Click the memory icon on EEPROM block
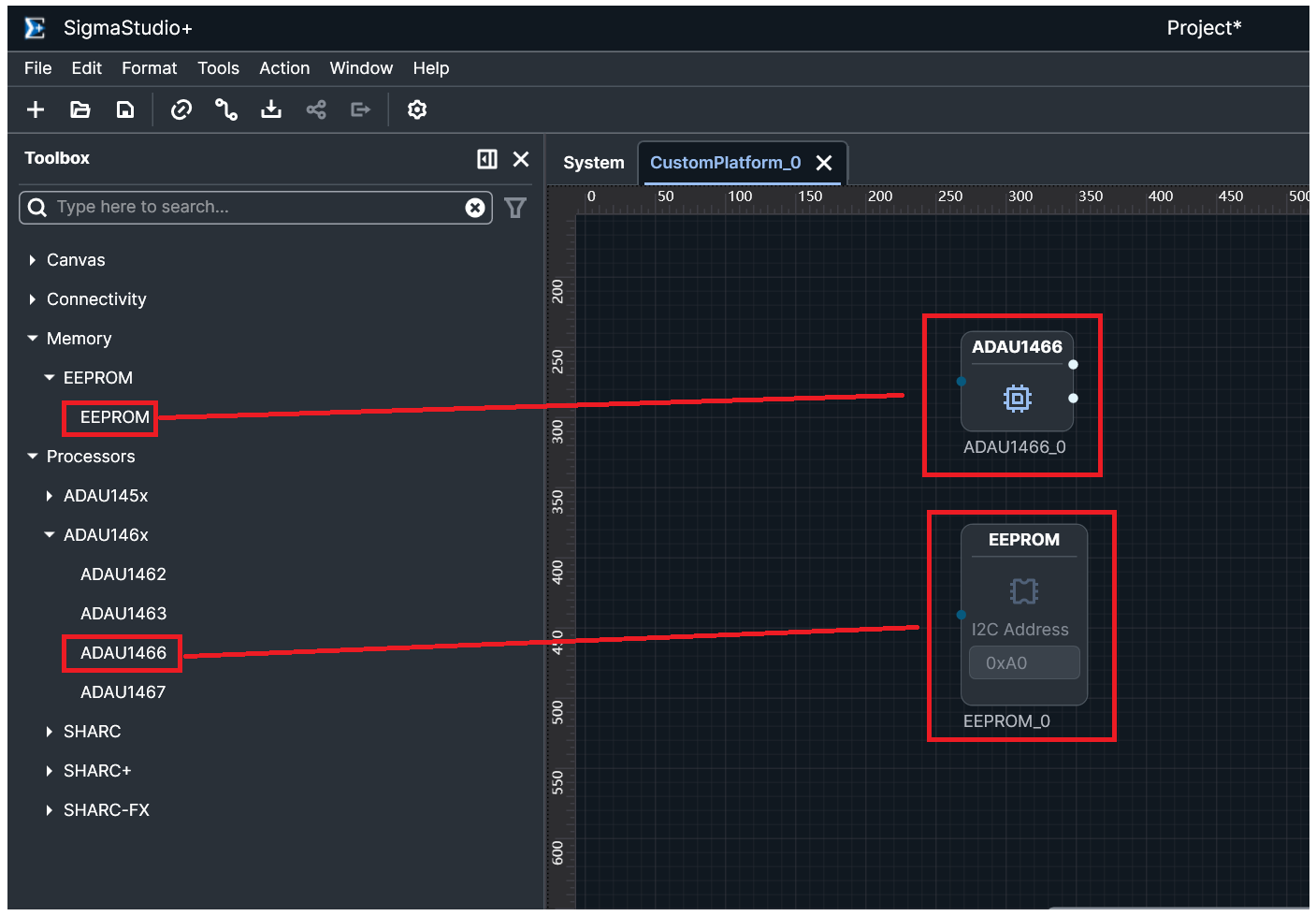Screen dimensions: 1316x916 pyautogui.click(x=1024, y=591)
